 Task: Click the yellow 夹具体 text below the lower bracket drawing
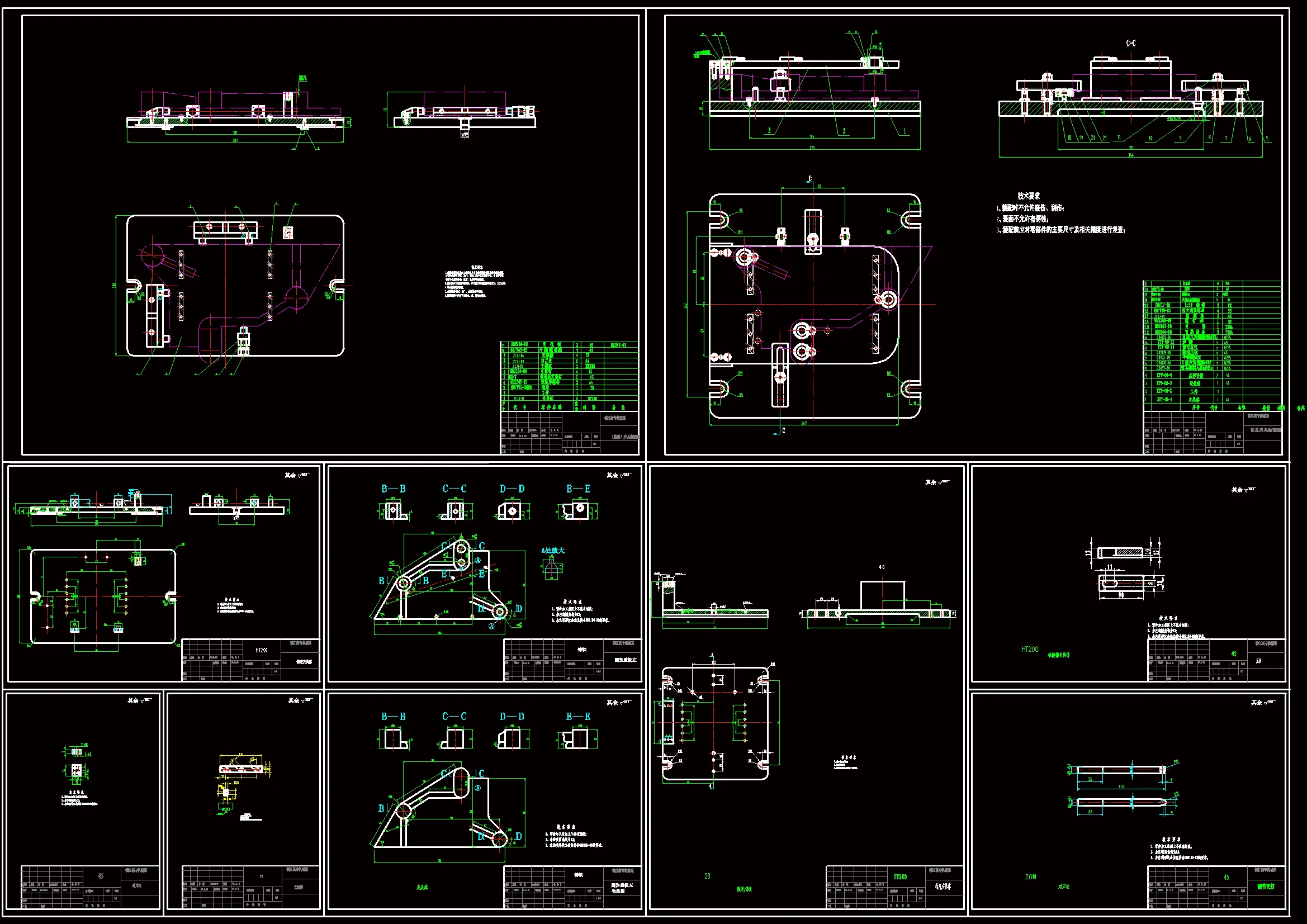coord(422,888)
